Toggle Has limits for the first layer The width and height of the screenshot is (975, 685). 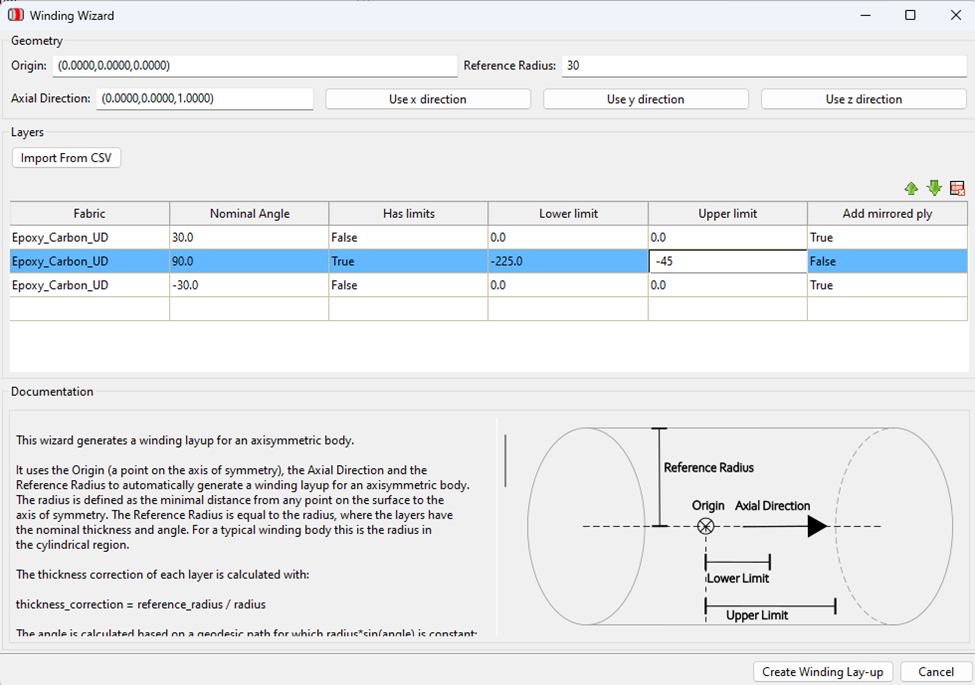click(407, 237)
